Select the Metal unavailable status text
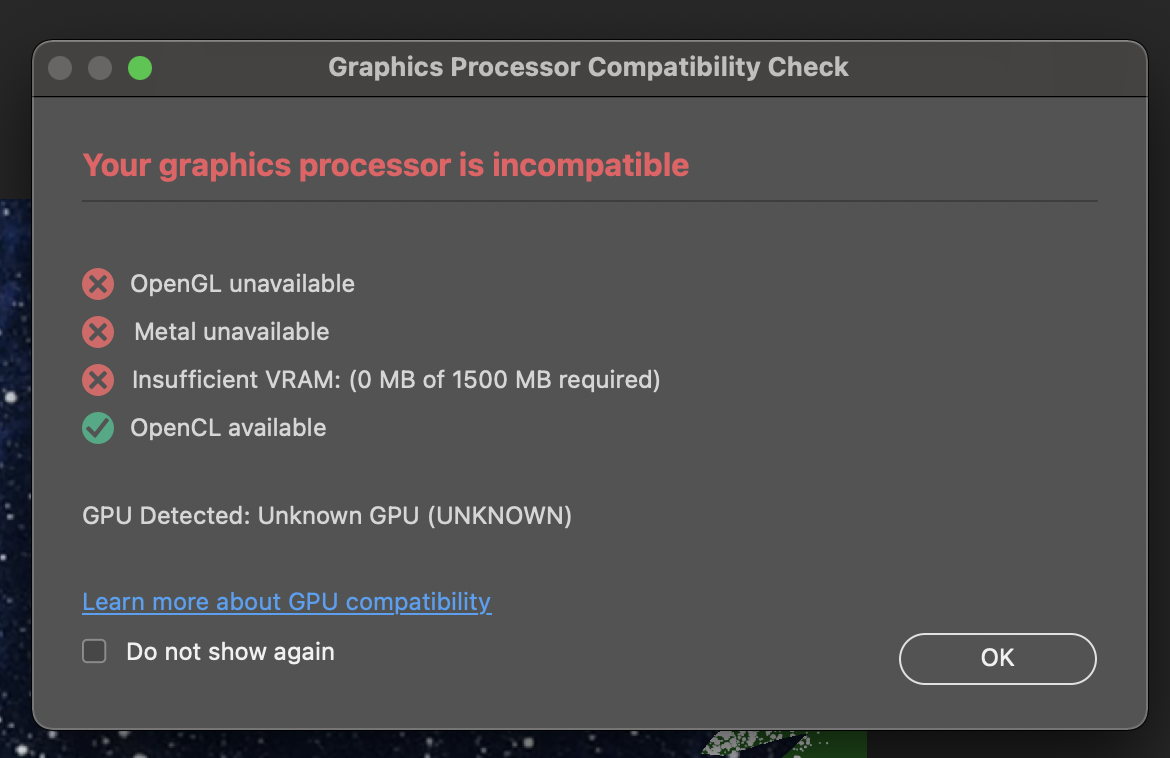This screenshot has width=1170, height=758. click(x=232, y=332)
